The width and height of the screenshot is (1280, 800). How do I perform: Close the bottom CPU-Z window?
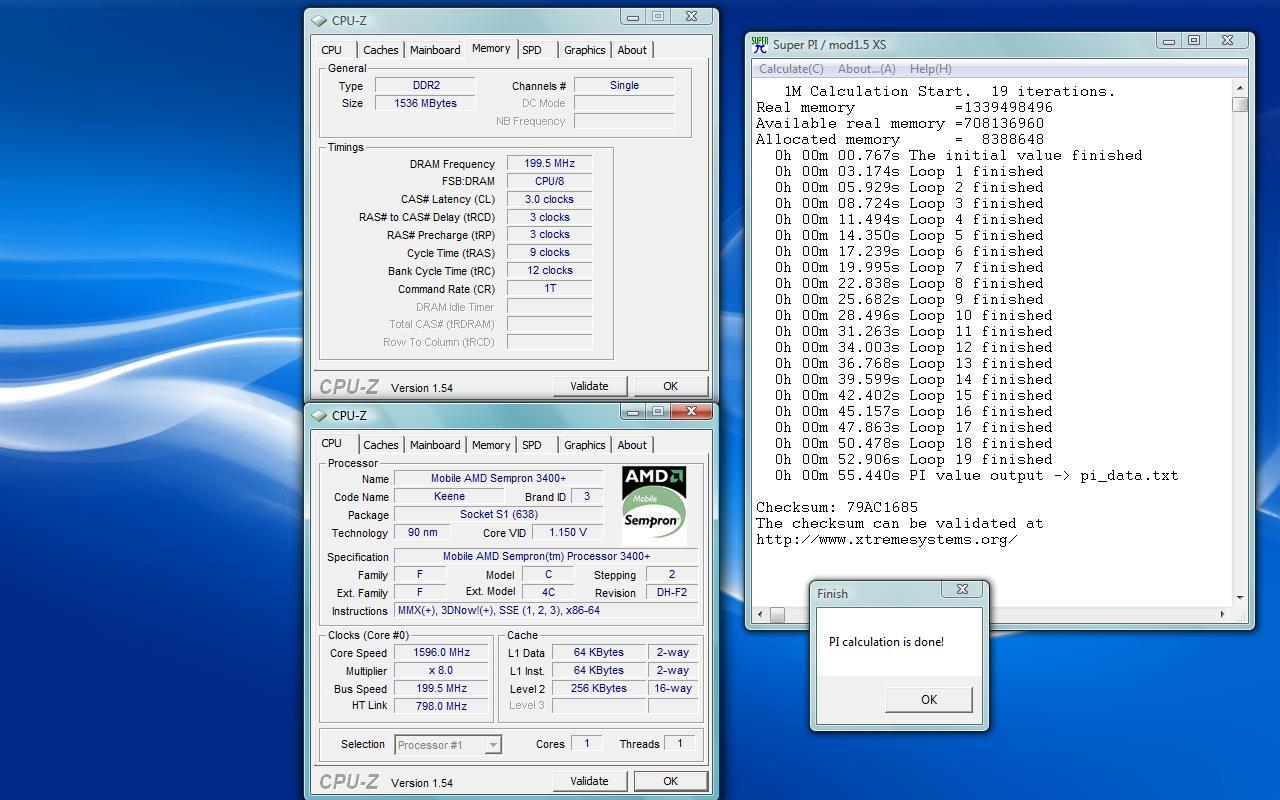pyautogui.click(x=691, y=411)
